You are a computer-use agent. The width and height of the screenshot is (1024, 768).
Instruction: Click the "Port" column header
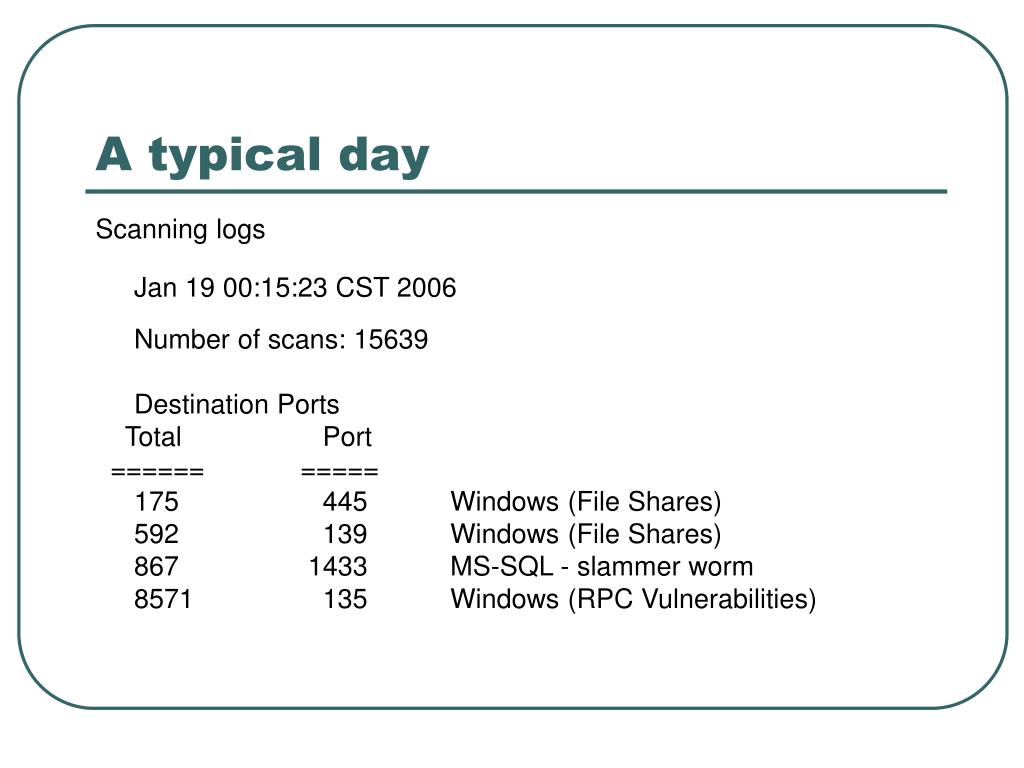pyautogui.click(x=347, y=437)
